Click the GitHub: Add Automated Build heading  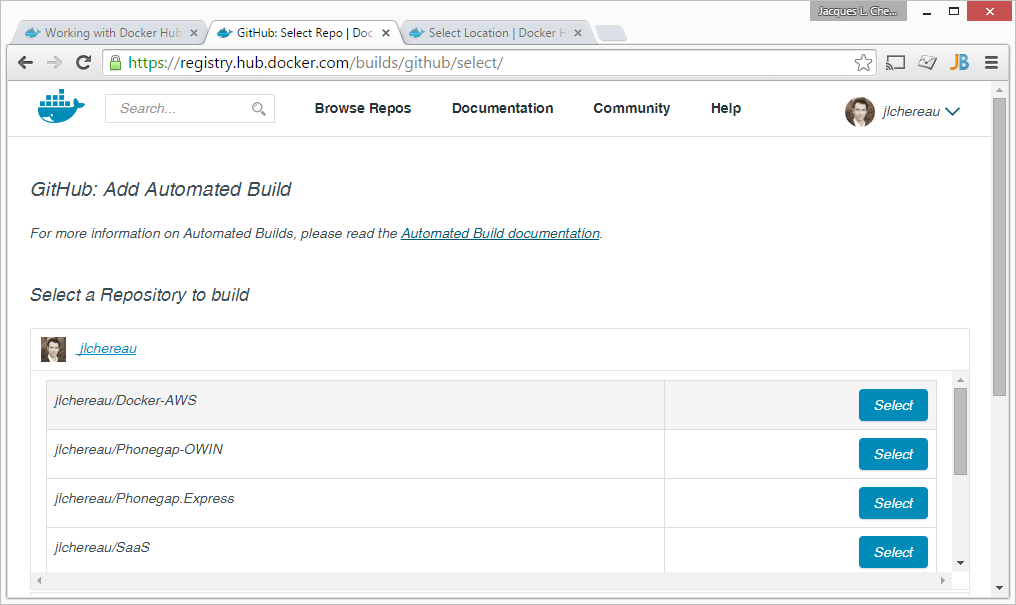[161, 189]
